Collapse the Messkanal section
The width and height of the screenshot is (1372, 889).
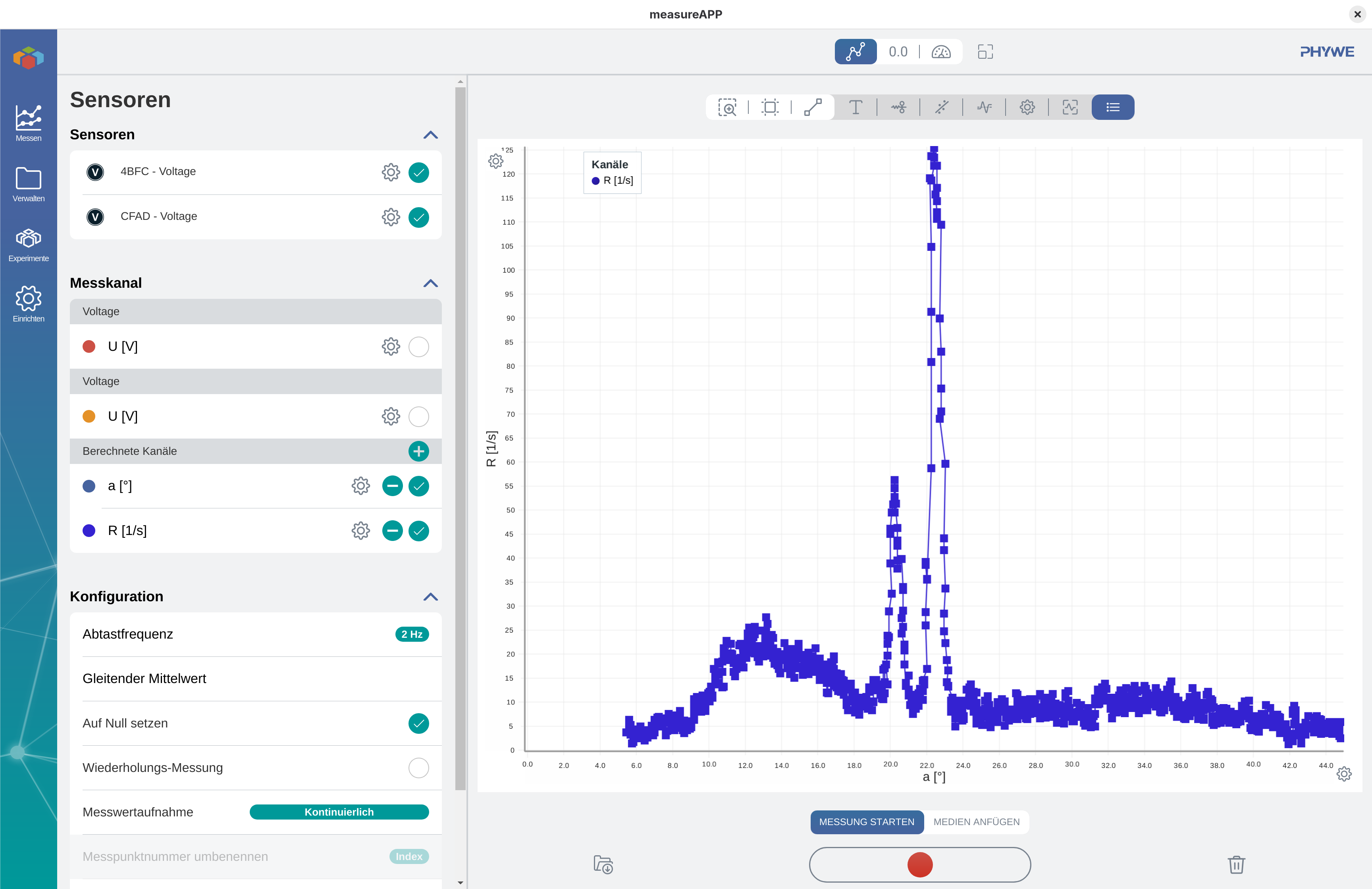click(x=431, y=283)
